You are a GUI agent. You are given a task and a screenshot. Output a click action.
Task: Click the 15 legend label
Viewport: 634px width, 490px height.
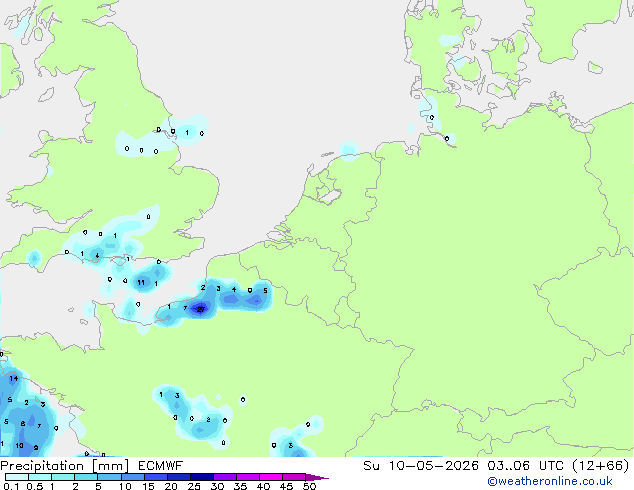click(x=148, y=486)
